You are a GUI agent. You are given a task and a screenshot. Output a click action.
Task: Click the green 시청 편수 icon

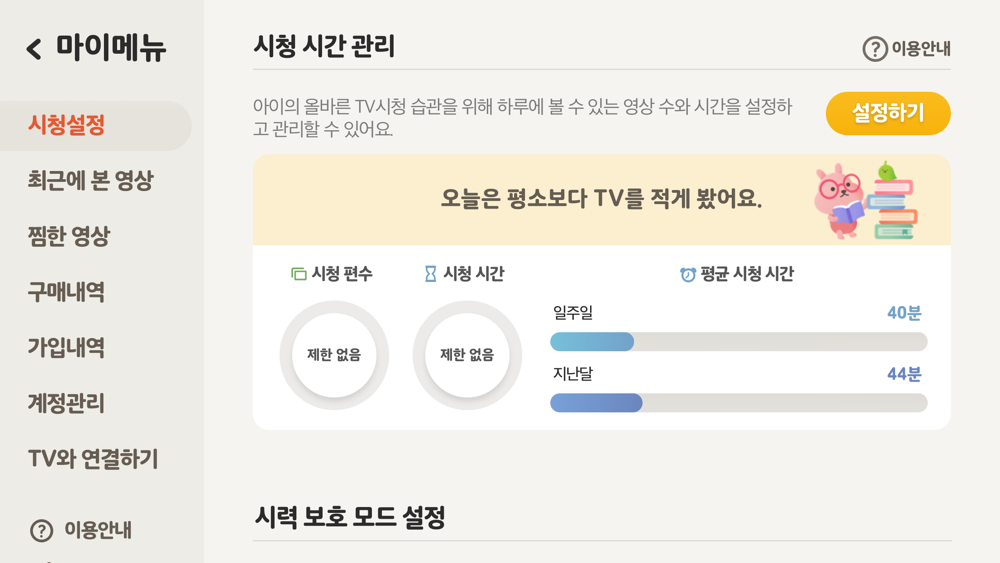pos(298,274)
